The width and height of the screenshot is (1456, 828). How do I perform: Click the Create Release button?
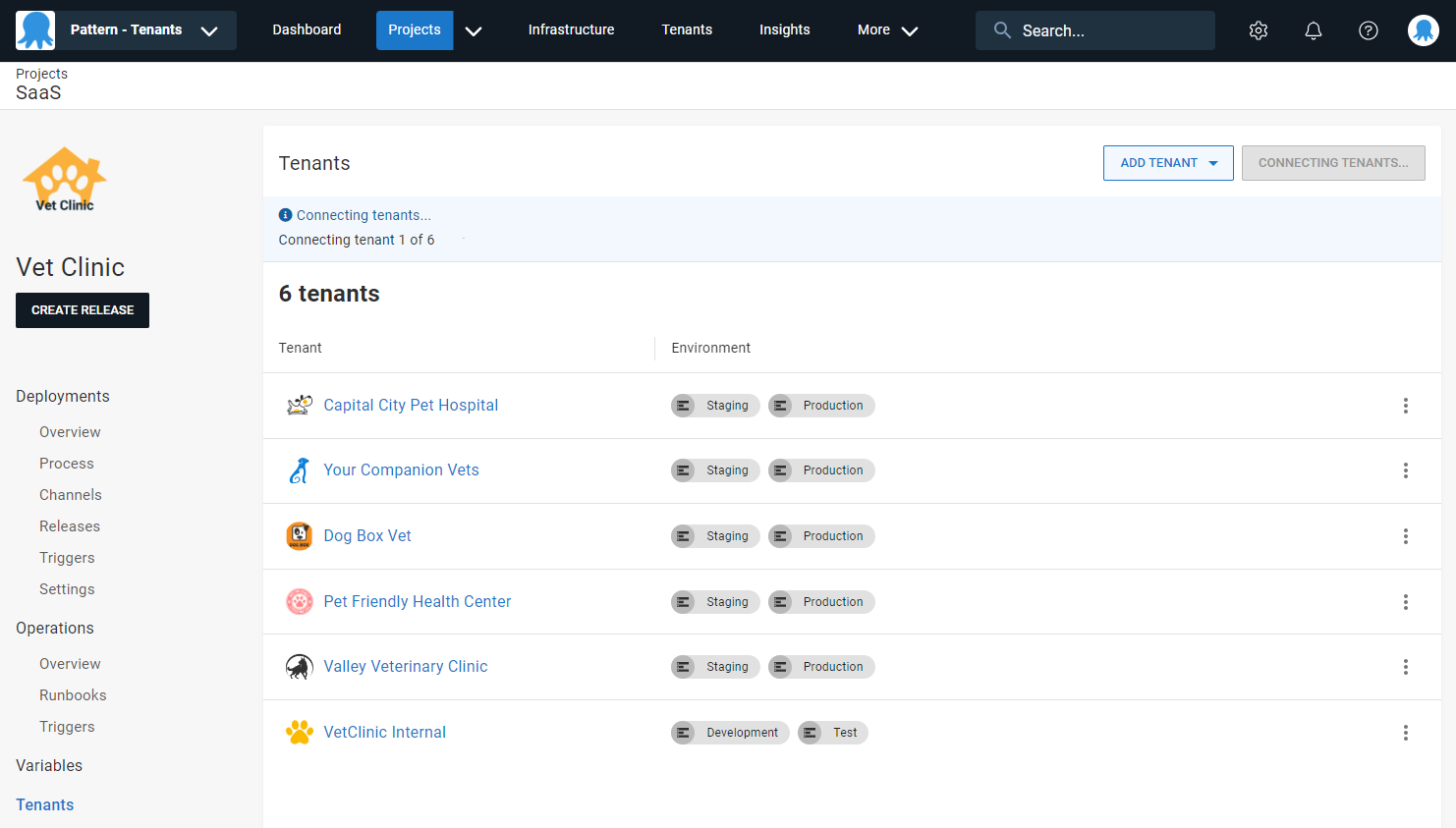(x=83, y=310)
